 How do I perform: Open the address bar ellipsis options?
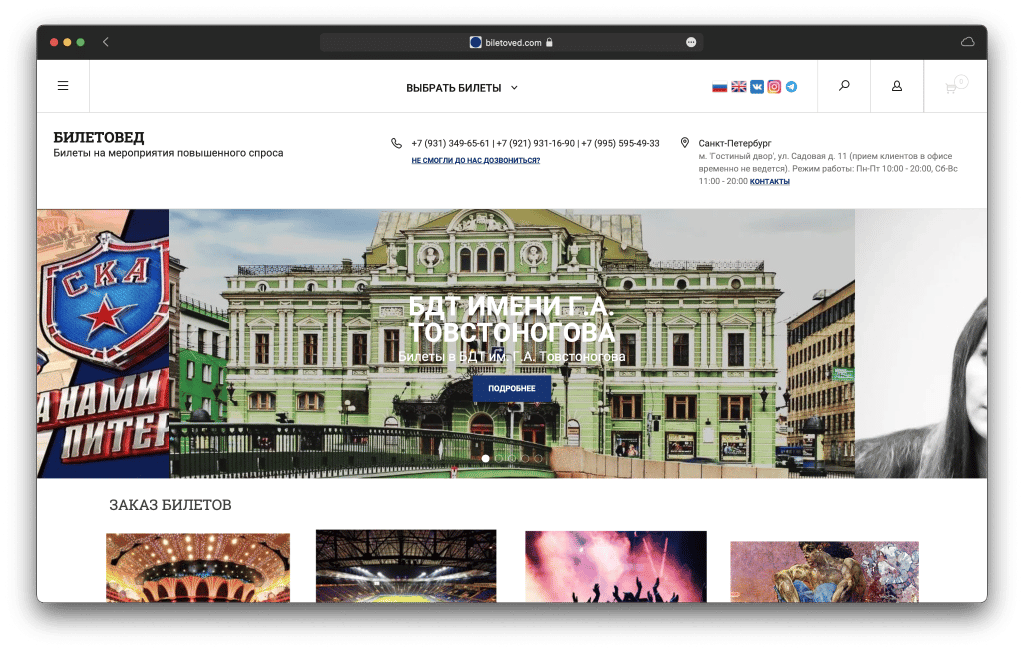tap(691, 42)
